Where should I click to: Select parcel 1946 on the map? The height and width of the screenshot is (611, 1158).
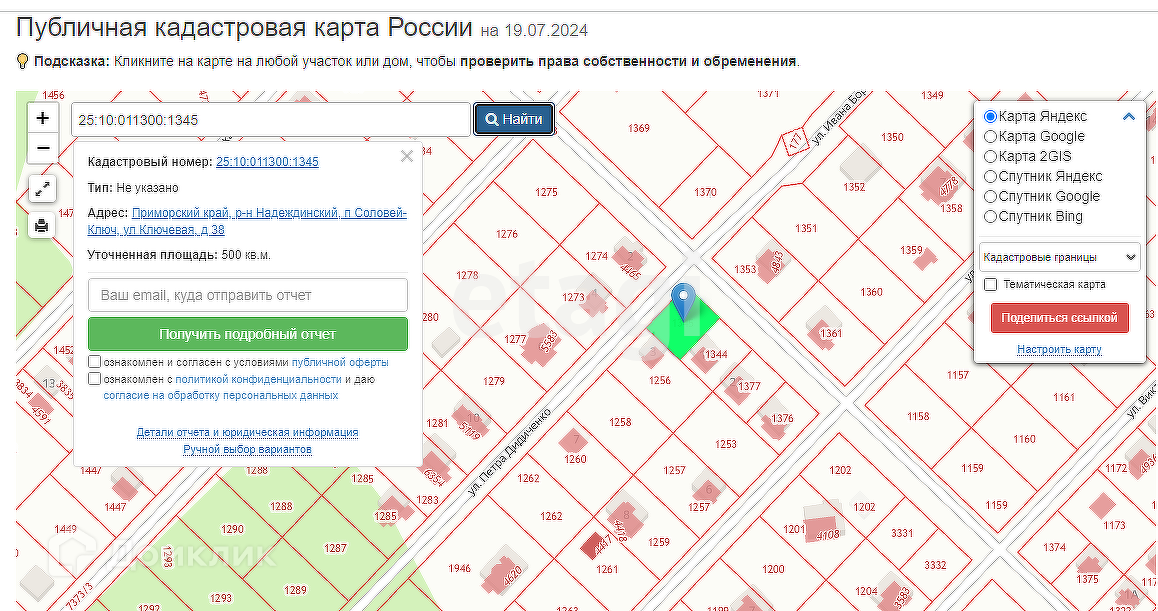point(459,568)
